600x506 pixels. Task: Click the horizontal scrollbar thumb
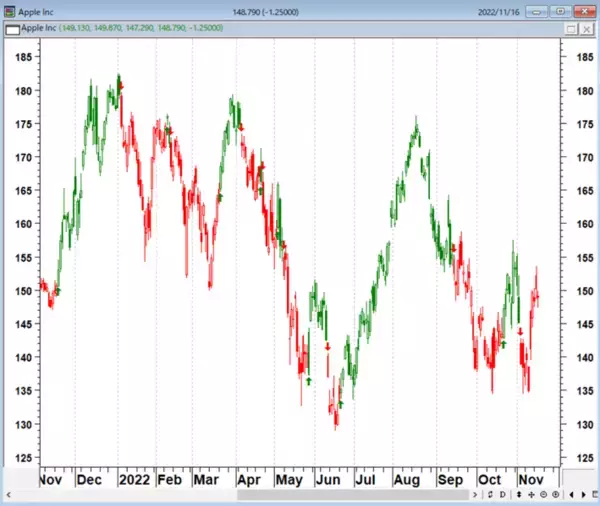(353, 495)
